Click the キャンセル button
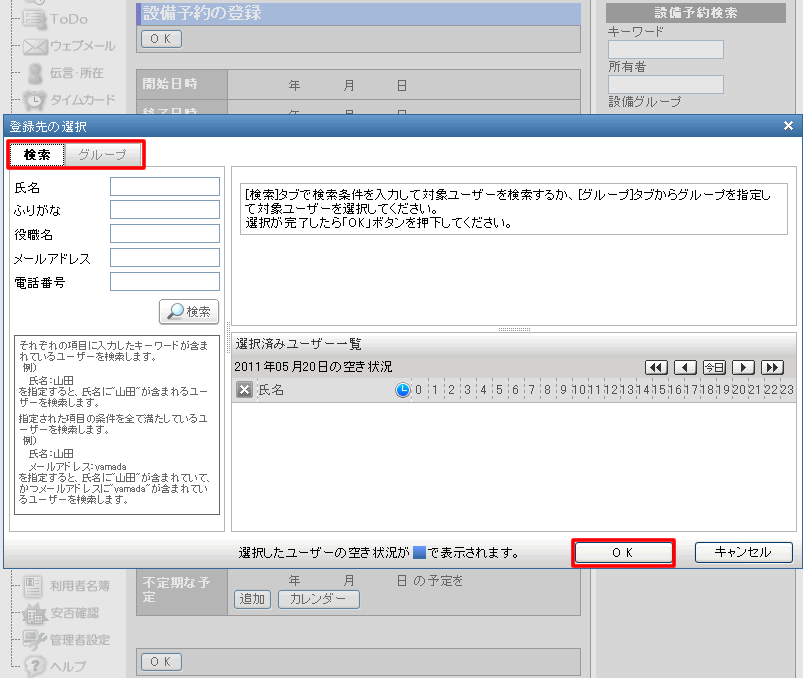This screenshot has width=803, height=678. [744, 552]
